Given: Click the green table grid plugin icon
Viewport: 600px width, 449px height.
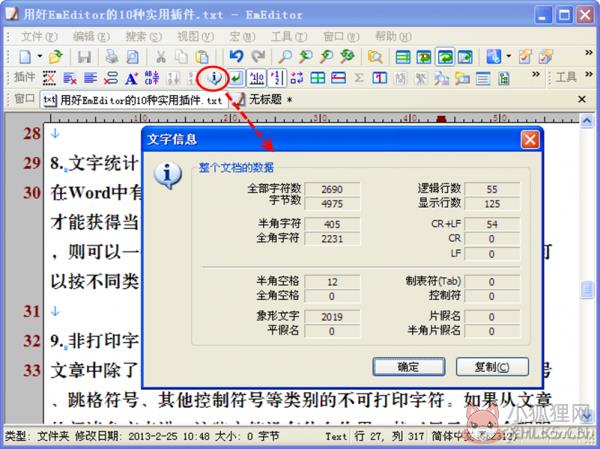Looking at the screenshot, I should (x=318, y=78).
